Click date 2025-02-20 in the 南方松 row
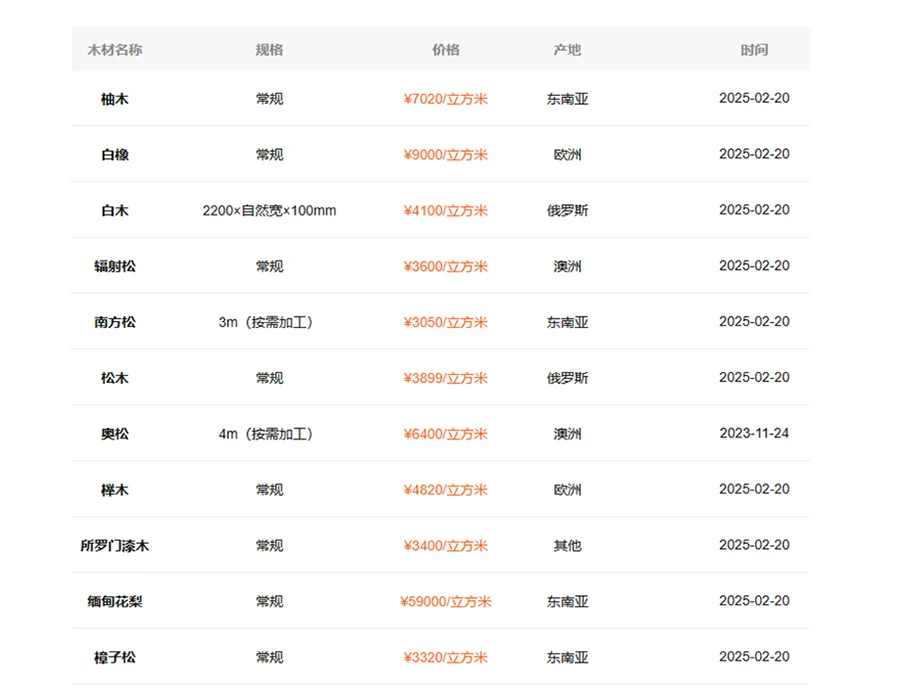The height and width of the screenshot is (700, 900). tap(754, 321)
